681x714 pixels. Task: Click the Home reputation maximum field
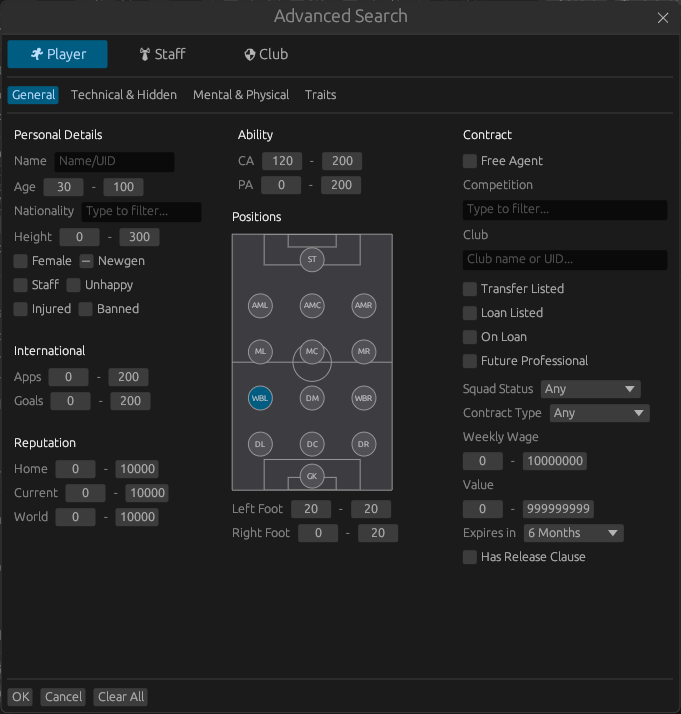[x=137, y=469]
